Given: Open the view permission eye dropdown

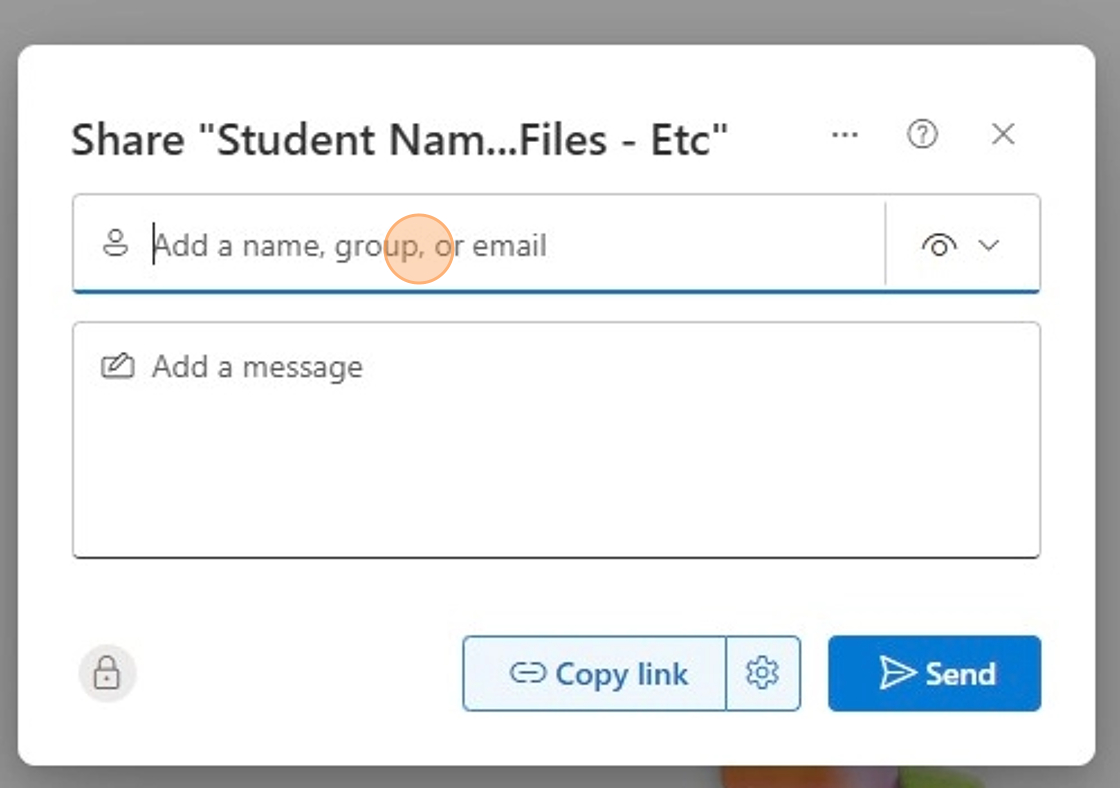Looking at the screenshot, I should click(961, 245).
